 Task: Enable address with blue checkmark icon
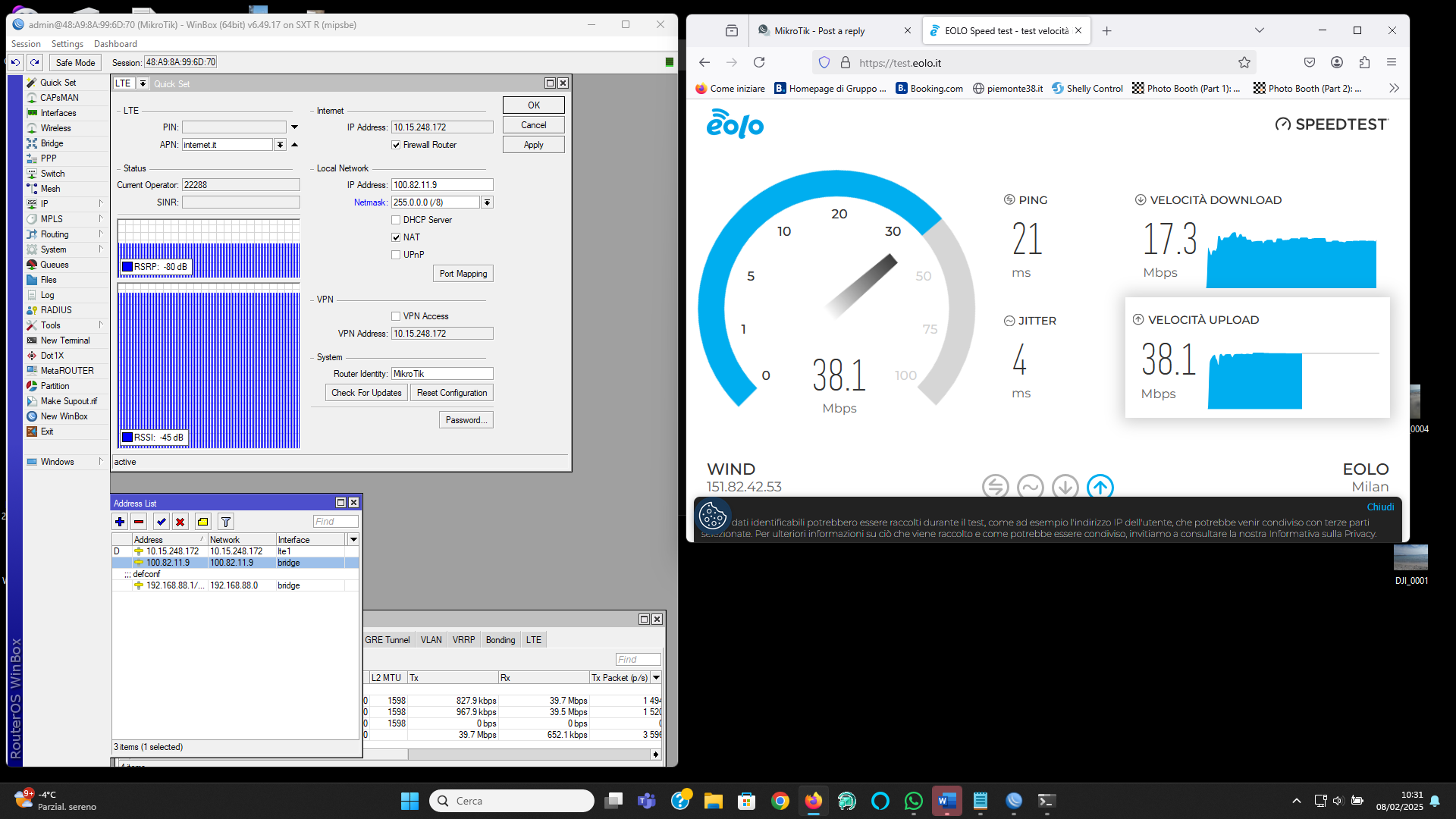161,522
